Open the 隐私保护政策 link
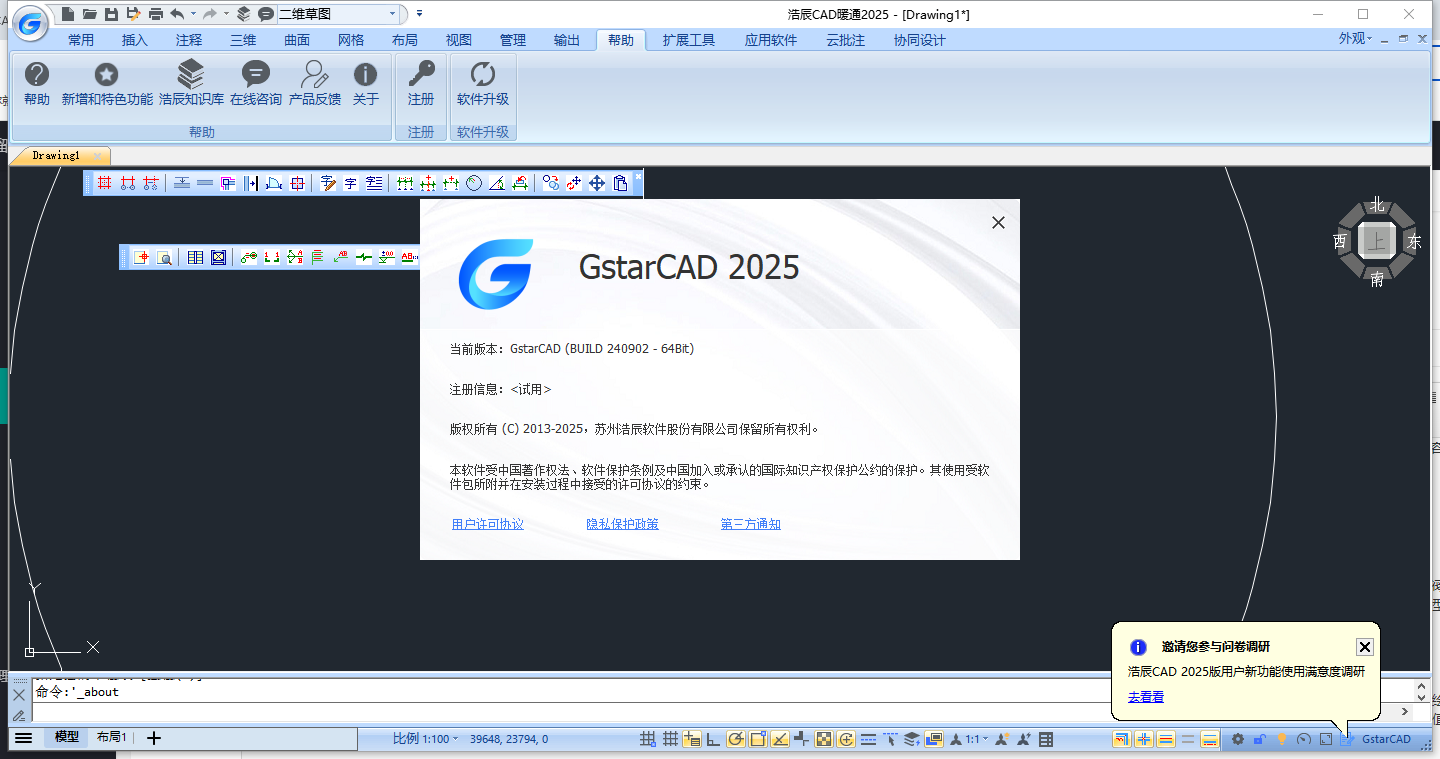Screen dimensions: 1440x759 [622, 524]
